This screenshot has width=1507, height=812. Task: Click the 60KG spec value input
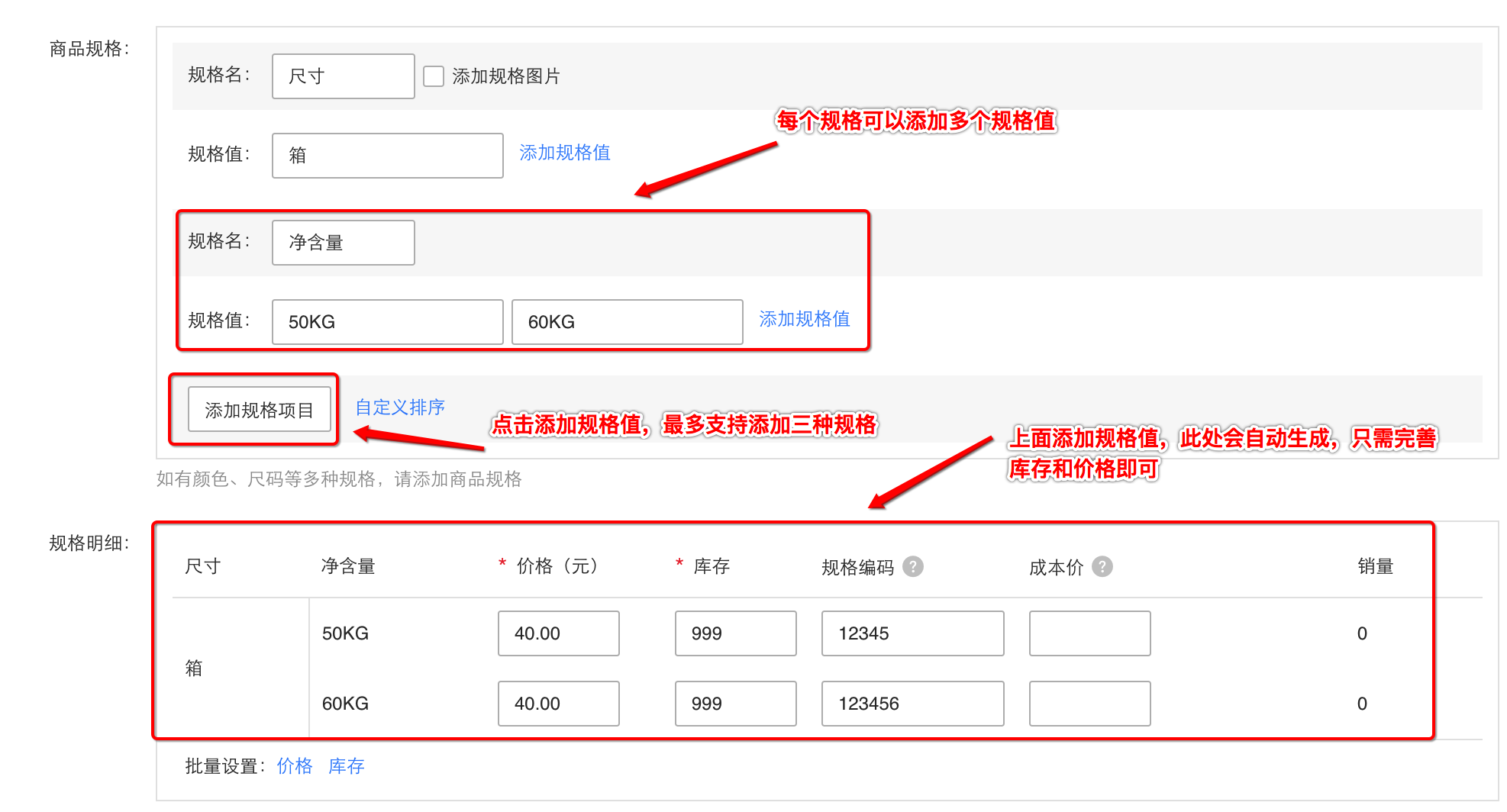pos(627,321)
